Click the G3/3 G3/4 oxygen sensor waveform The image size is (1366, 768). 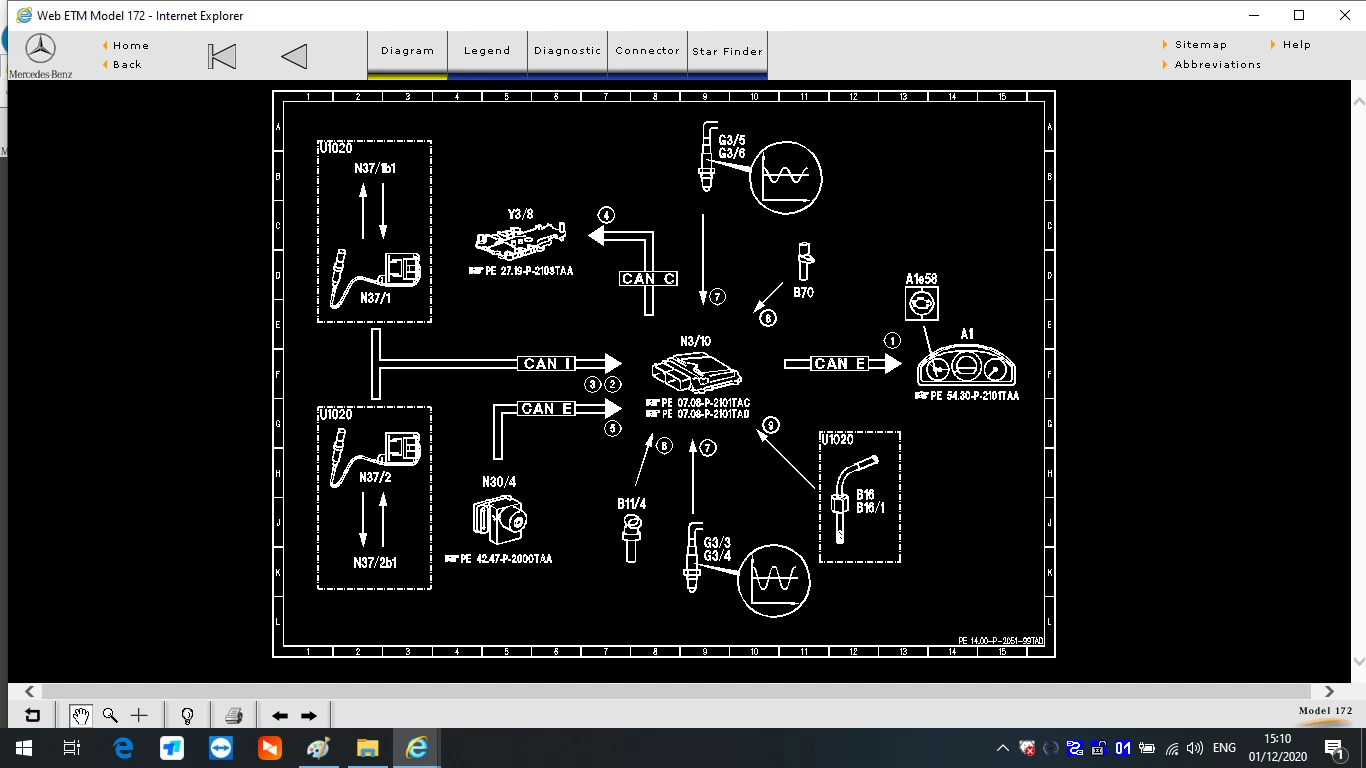point(773,579)
